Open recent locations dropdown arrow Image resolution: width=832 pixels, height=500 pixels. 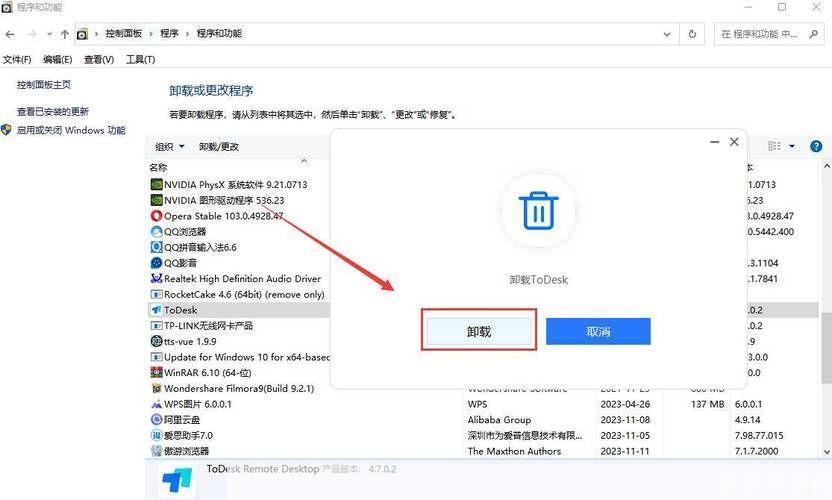click(x=49, y=34)
